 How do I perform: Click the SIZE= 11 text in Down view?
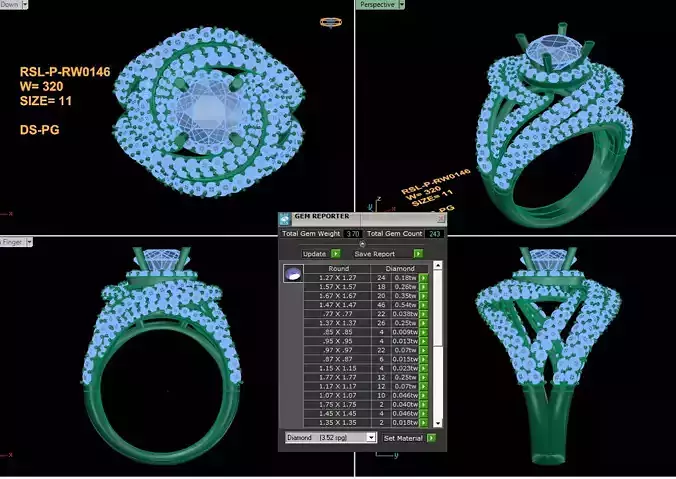[x=46, y=101]
